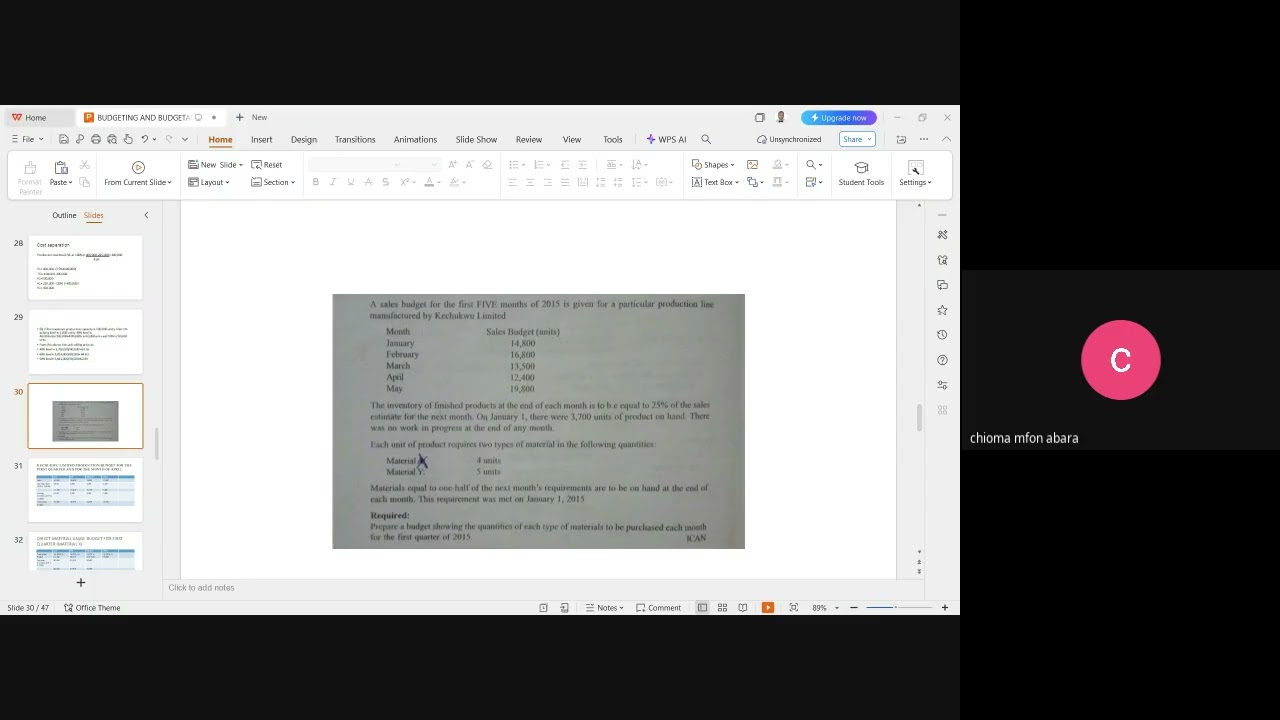Open the Design ribbon tab
The height and width of the screenshot is (720, 1280).
pyautogui.click(x=304, y=140)
